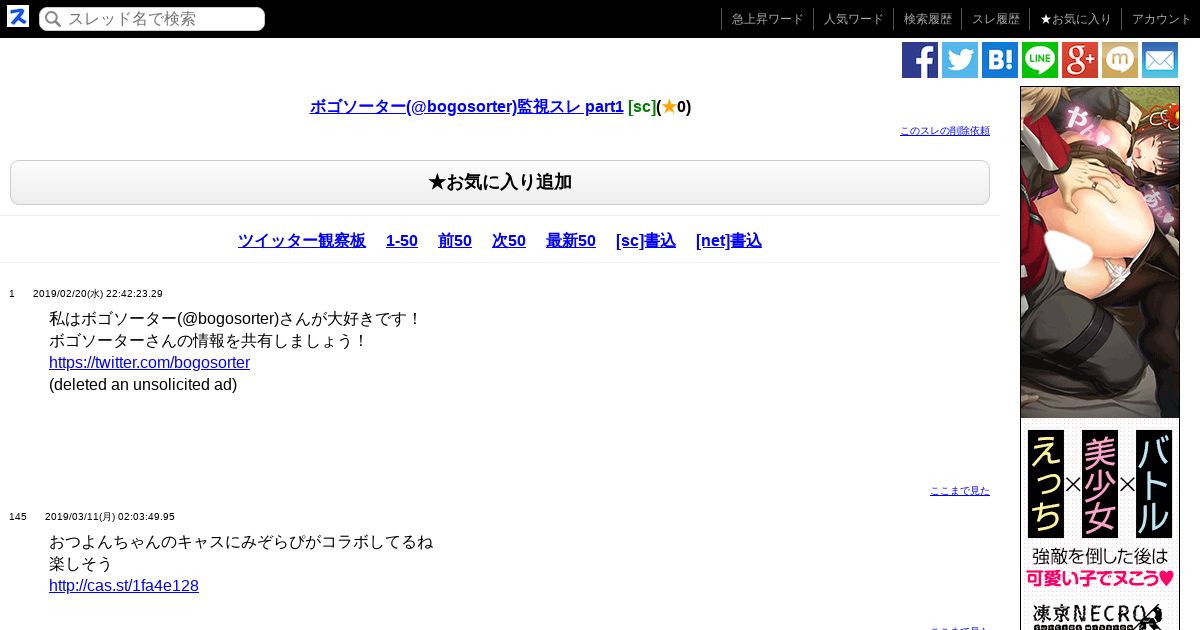Click post number 145

18,517
